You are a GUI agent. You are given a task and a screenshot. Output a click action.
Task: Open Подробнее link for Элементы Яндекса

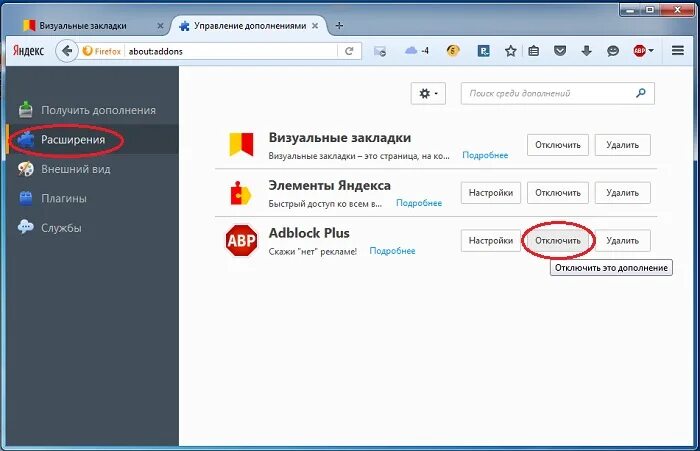coord(419,203)
